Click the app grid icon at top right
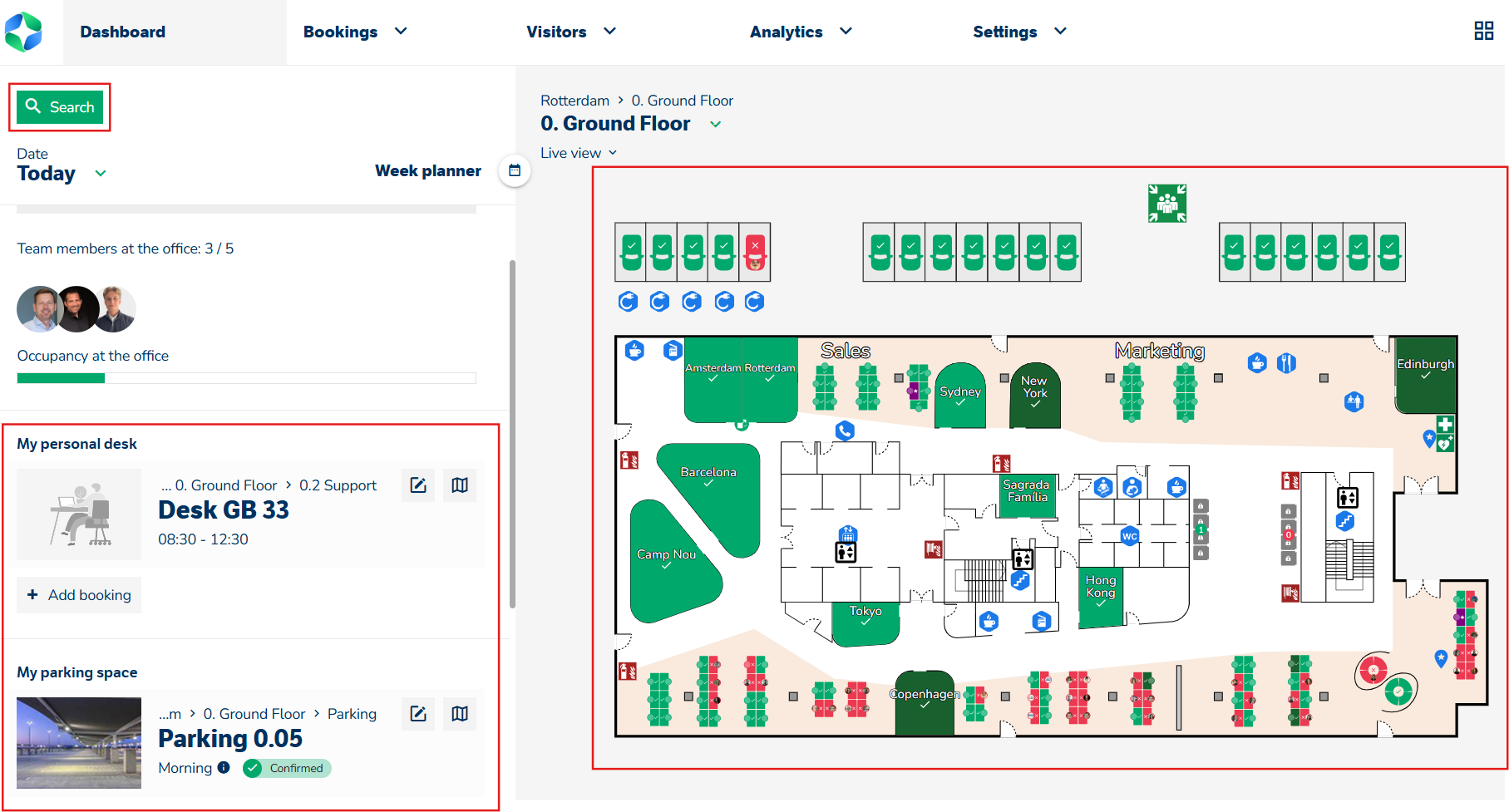Screen dimensions: 1509x812 1483,32
